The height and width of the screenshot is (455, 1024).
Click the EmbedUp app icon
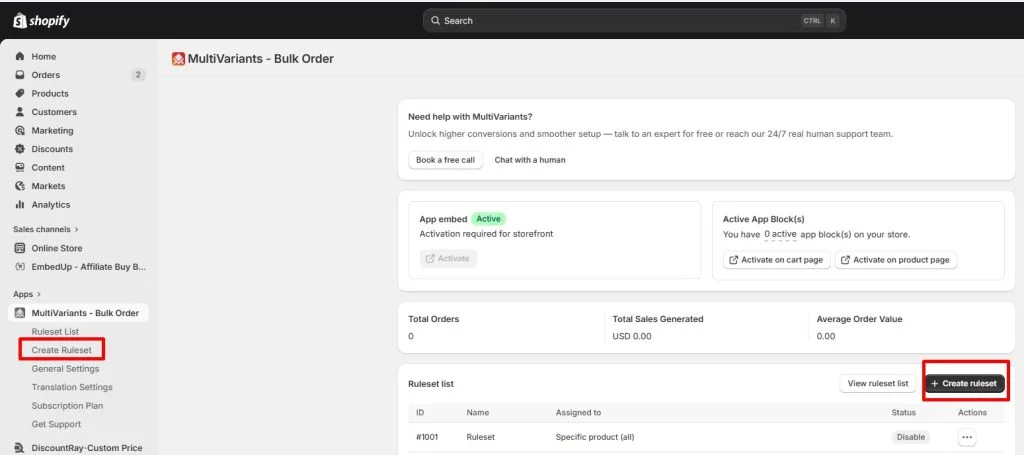point(20,267)
